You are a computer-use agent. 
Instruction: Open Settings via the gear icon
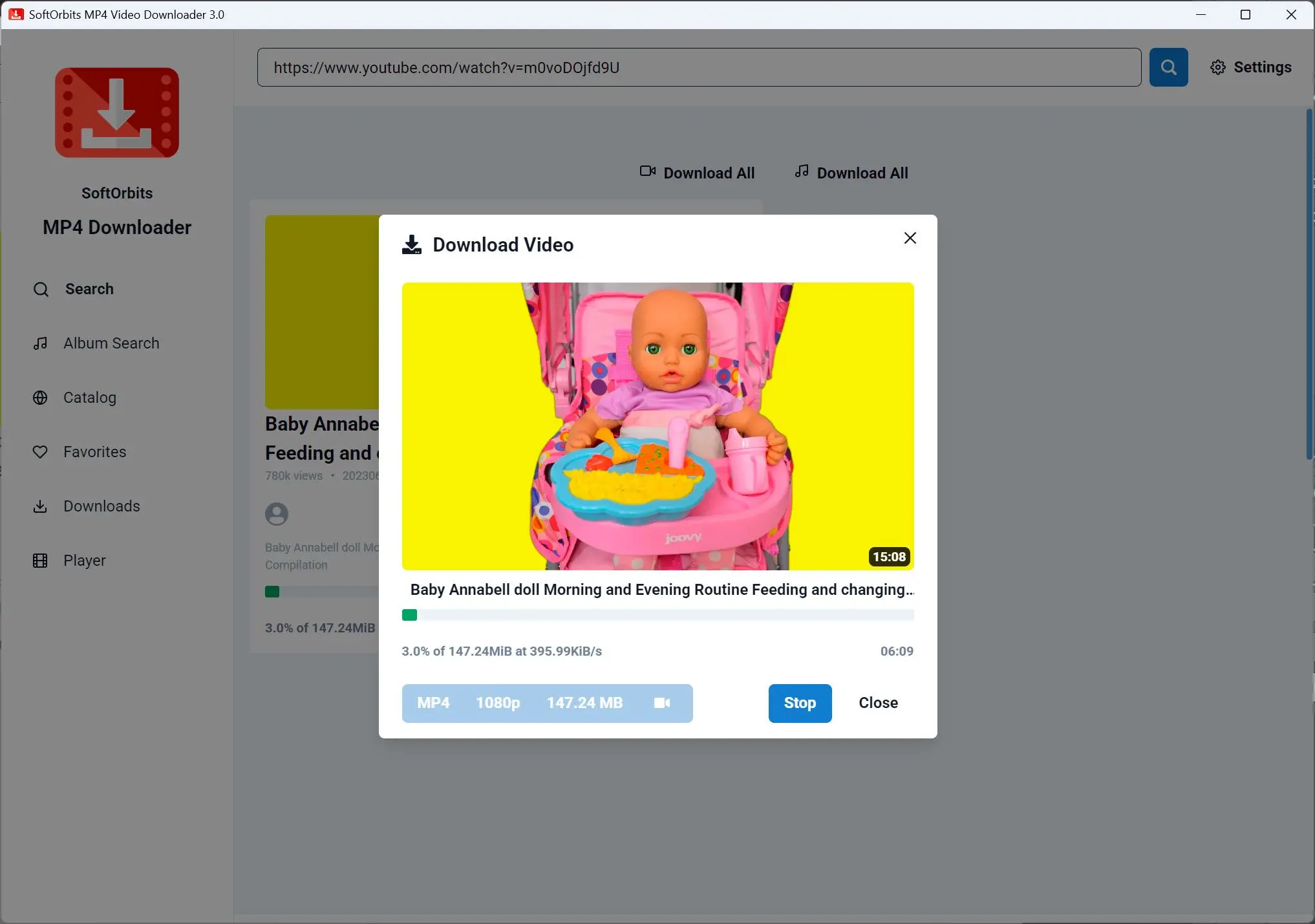point(1218,67)
